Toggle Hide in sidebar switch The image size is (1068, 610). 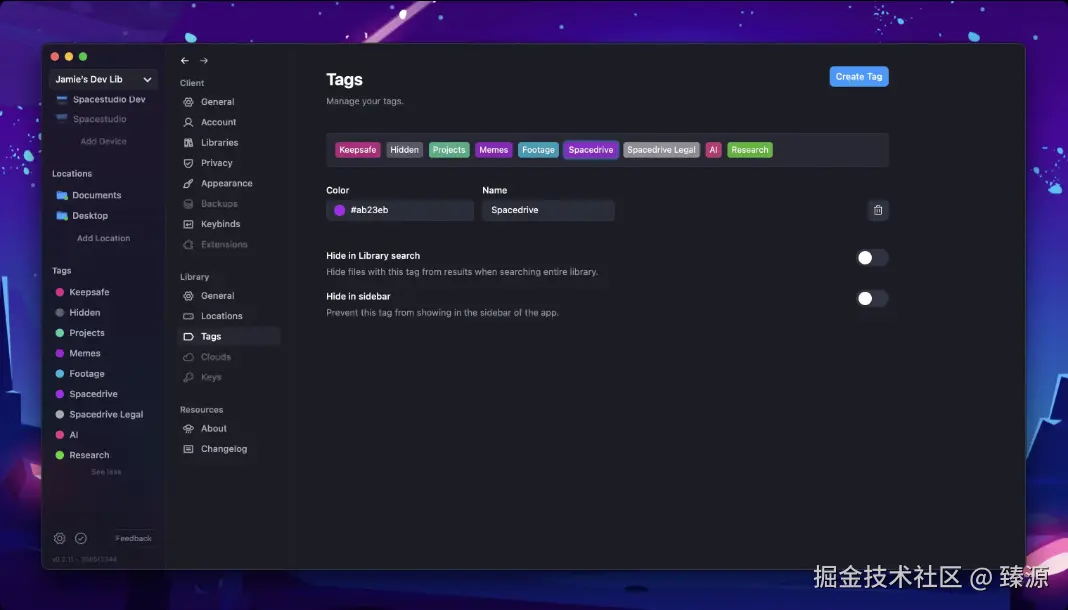(x=872, y=298)
